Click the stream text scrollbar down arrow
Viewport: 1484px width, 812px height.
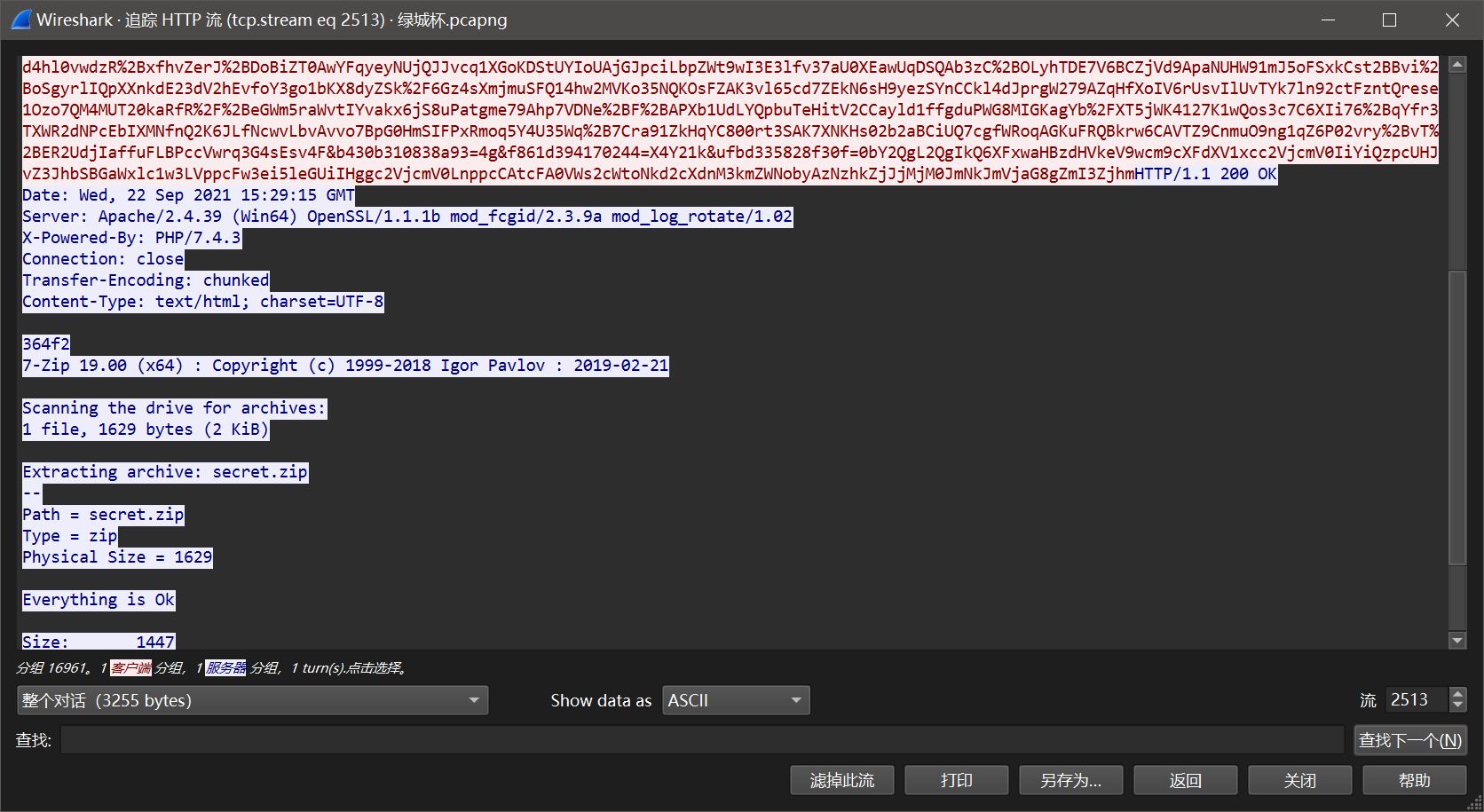1456,640
